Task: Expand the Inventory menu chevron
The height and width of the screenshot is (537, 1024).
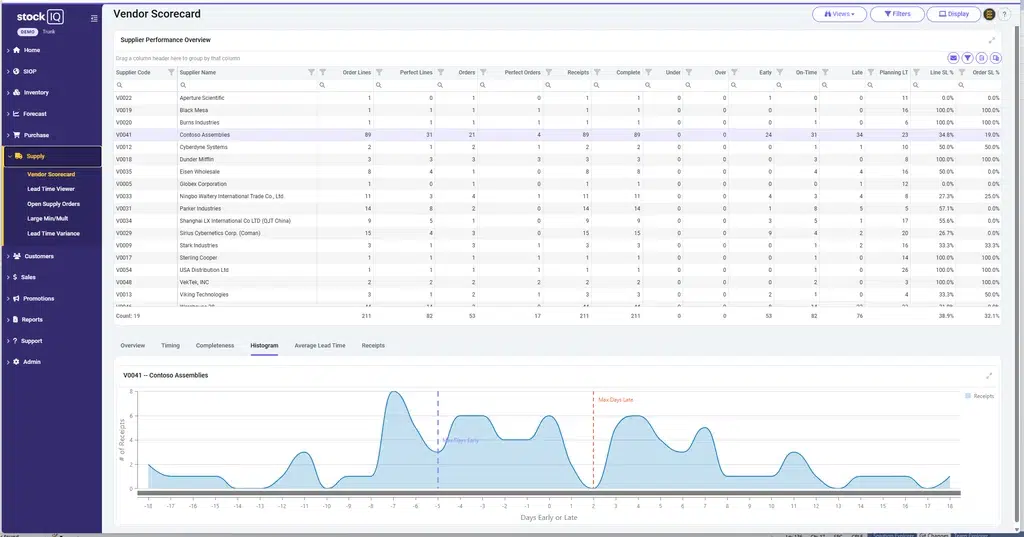Action: [x=8, y=93]
